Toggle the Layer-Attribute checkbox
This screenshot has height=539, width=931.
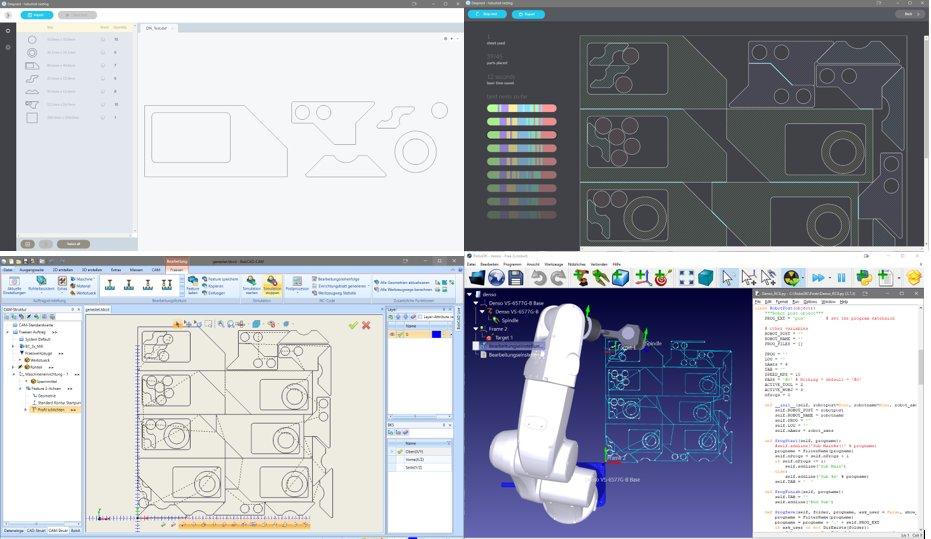tap(419, 316)
